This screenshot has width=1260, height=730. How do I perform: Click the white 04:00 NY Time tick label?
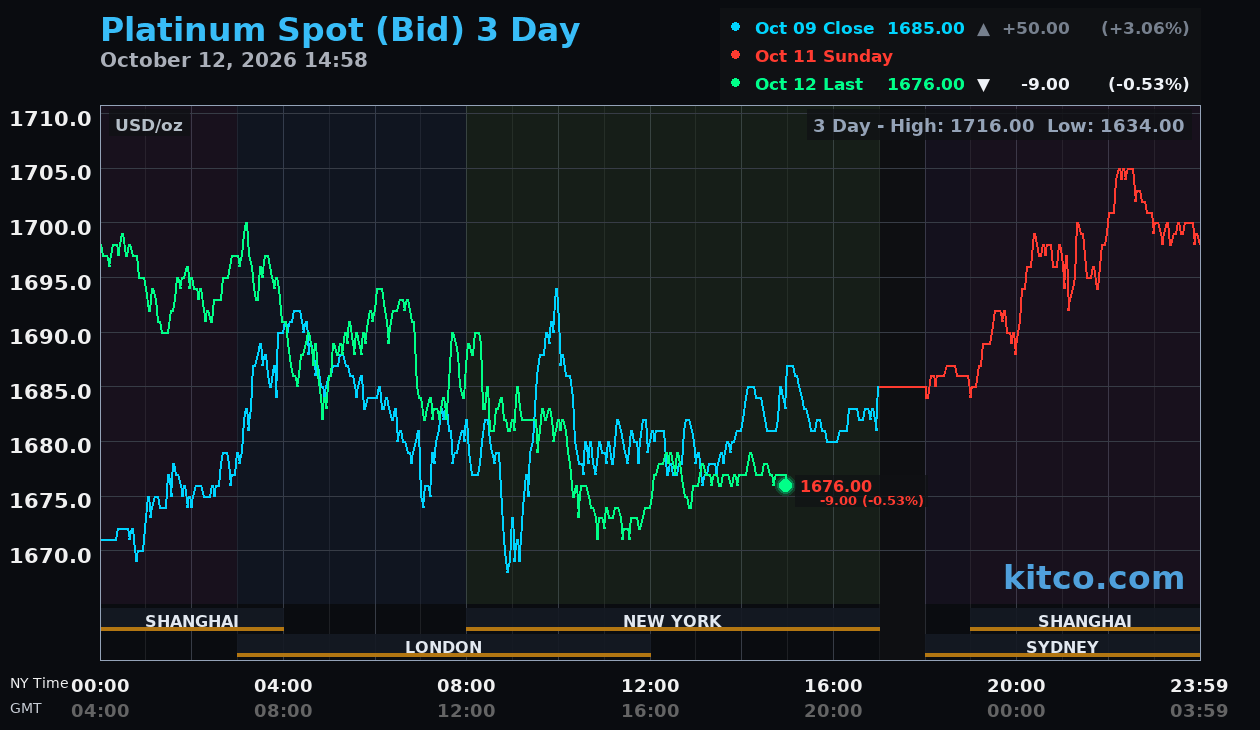pos(283,686)
